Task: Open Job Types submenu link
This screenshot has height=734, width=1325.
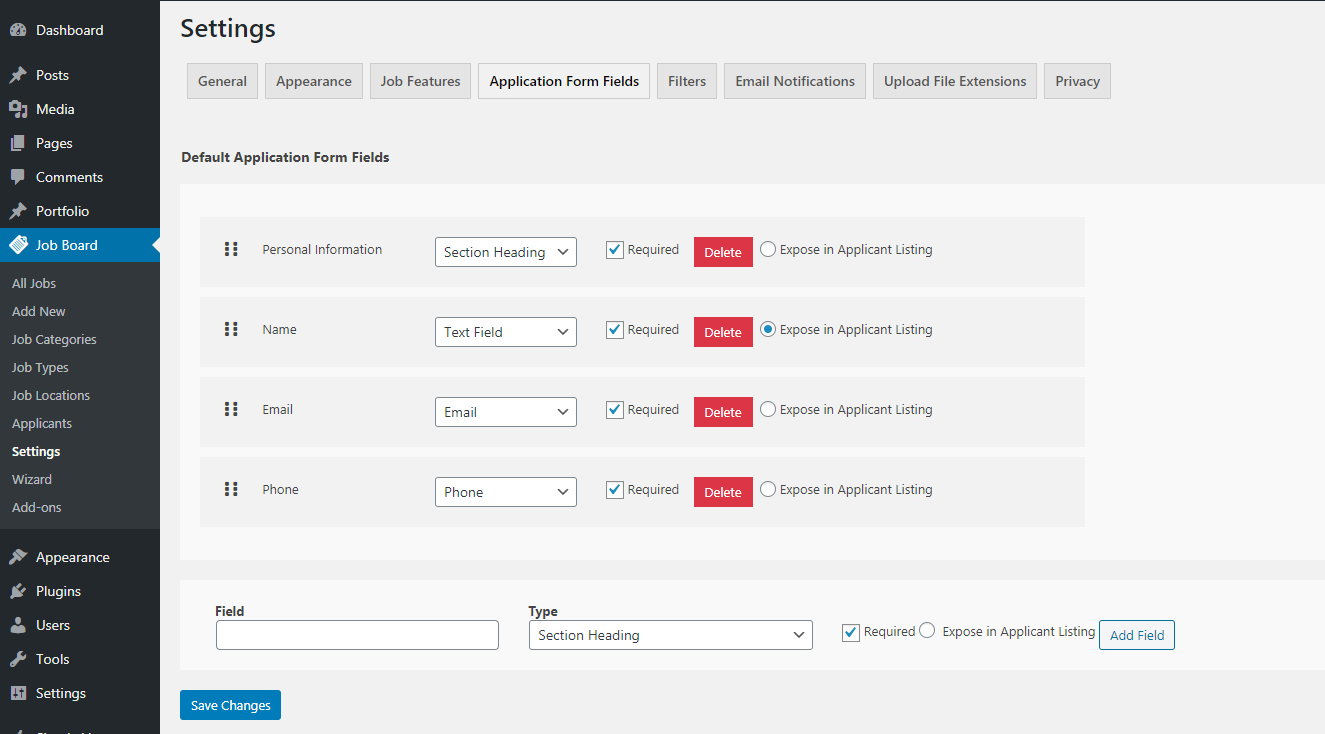Action: [40, 367]
